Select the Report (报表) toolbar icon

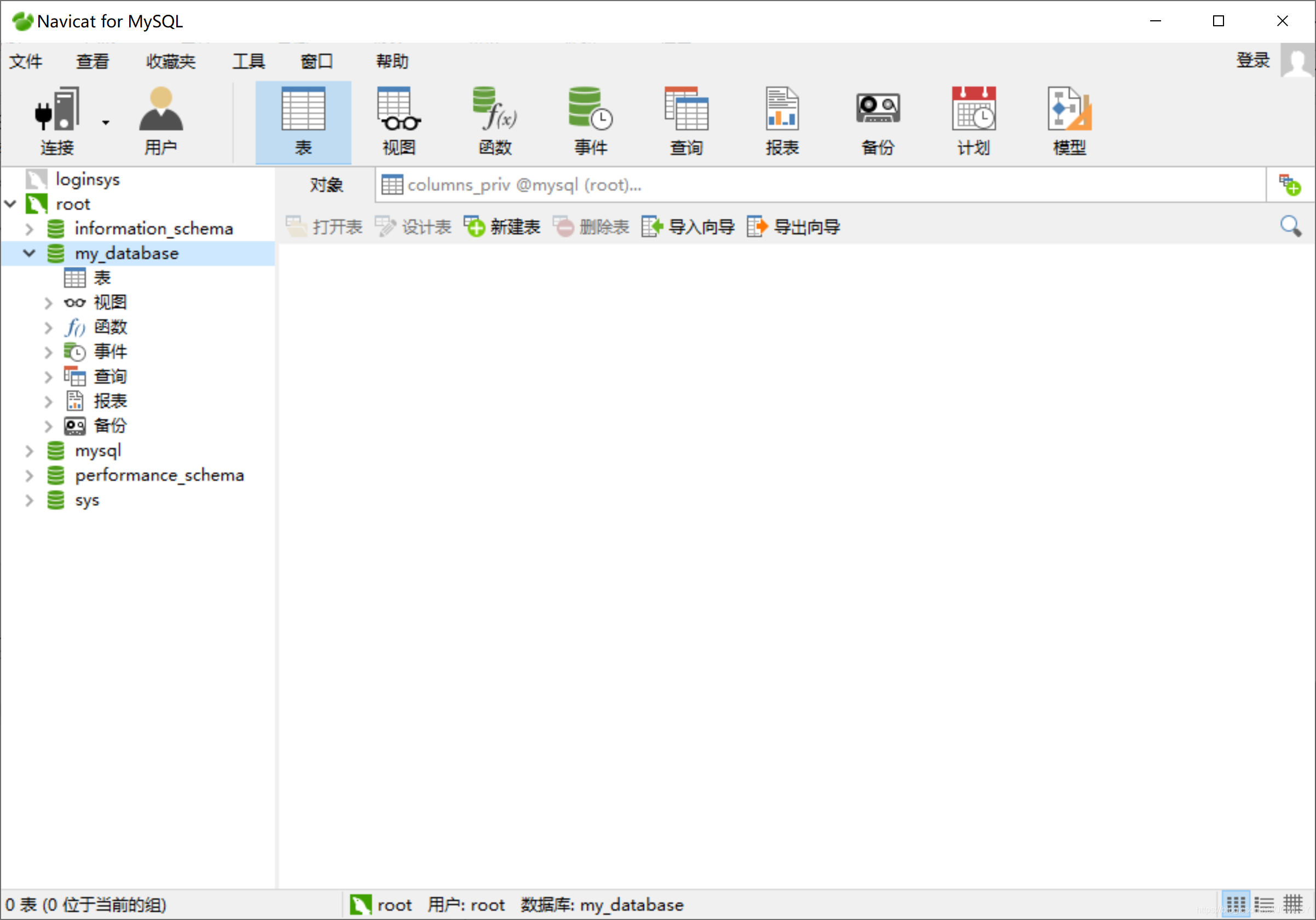(782, 122)
